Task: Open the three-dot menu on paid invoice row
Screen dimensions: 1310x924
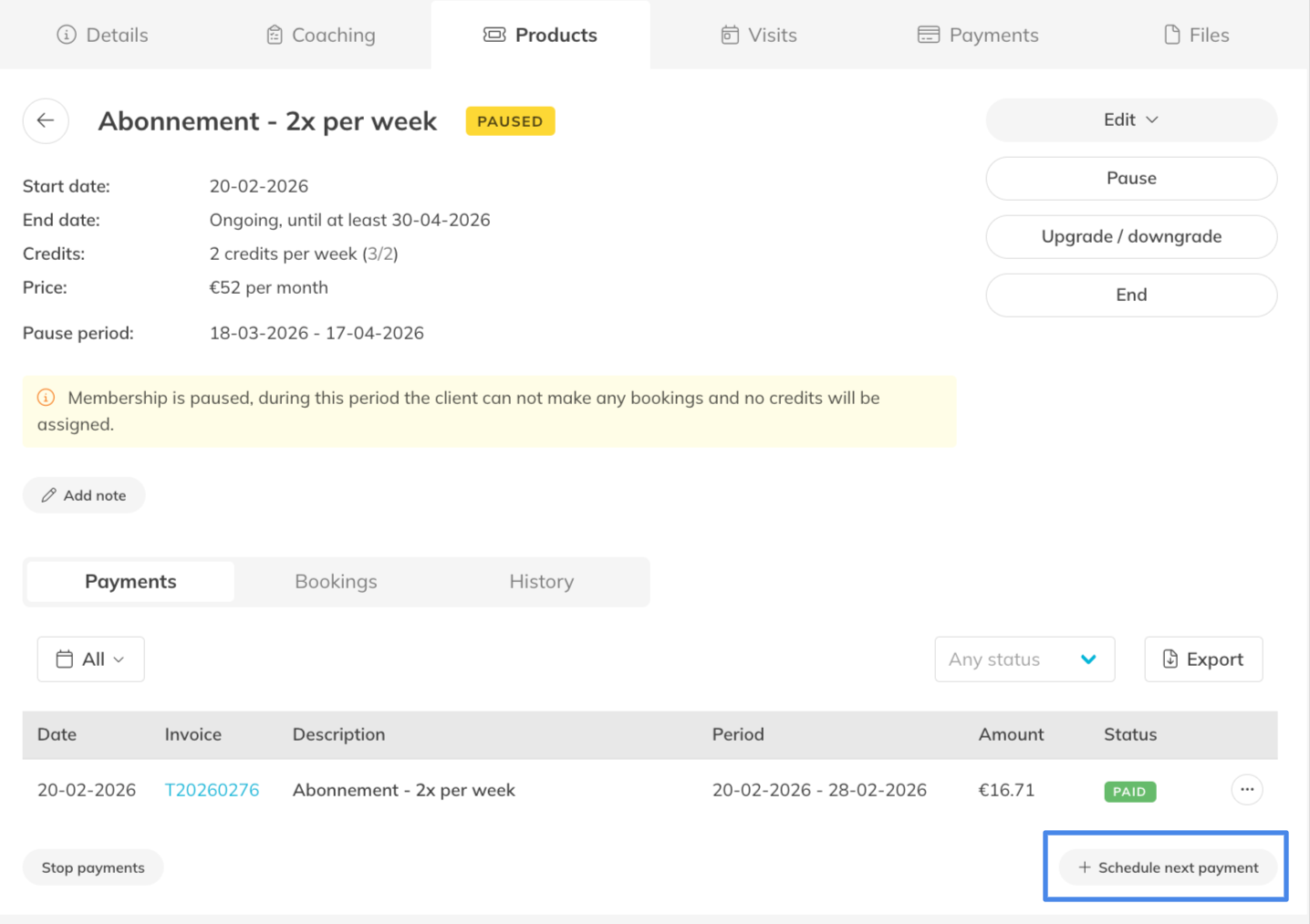Action: point(1246,790)
